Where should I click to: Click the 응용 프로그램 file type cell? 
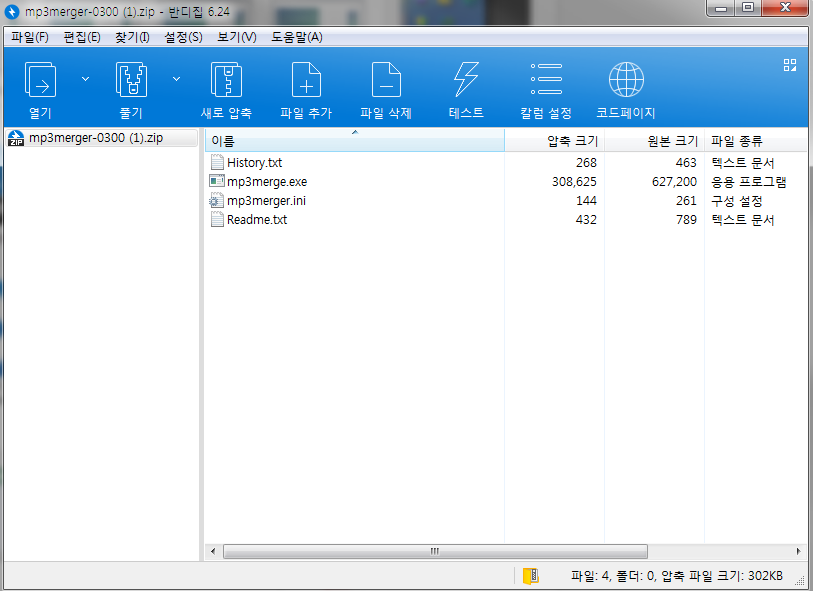click(x=748, y=182)
